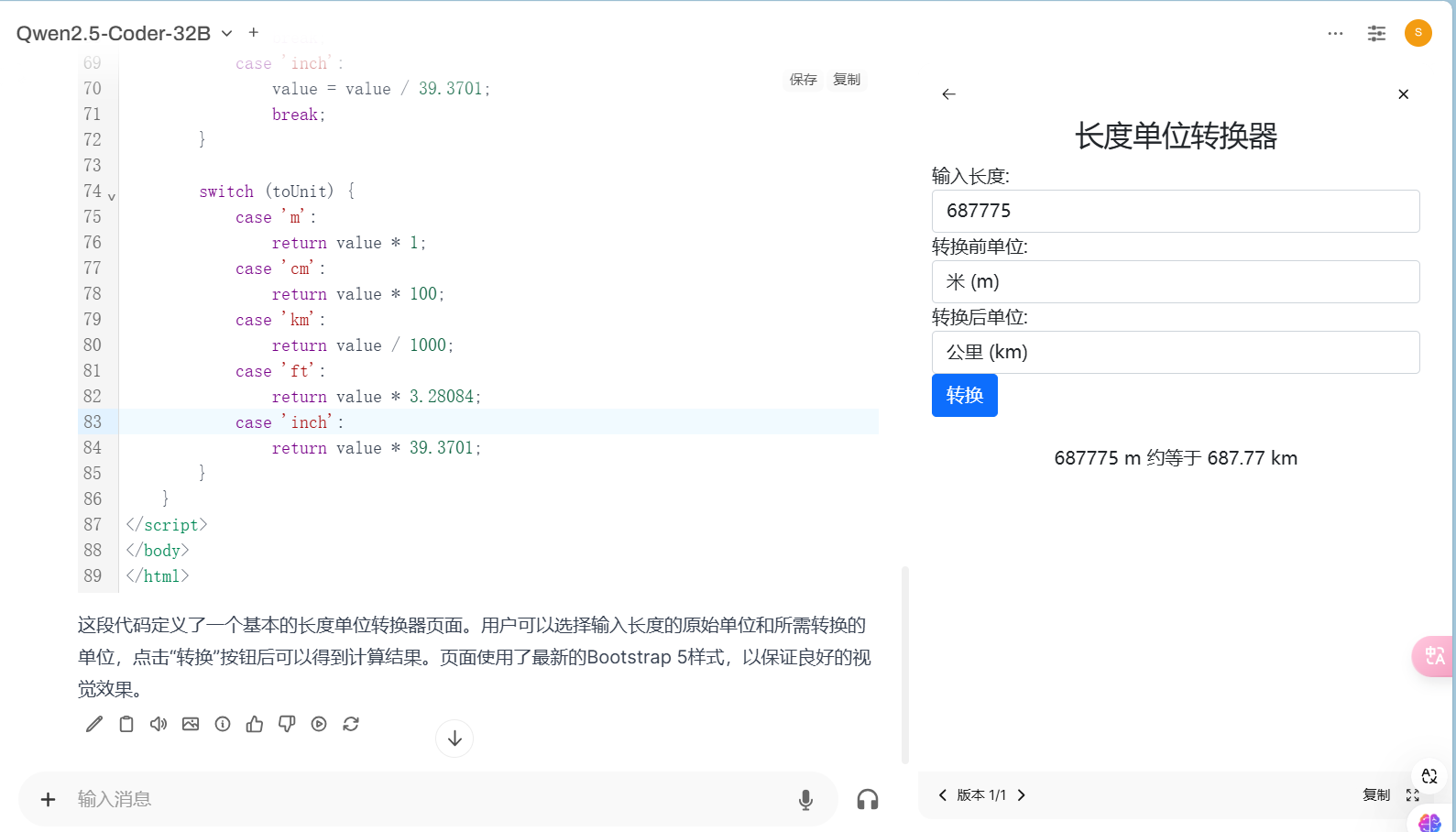Click the chat area vertical scrollbar
1456x832 pixels.
click(x=905, y=664)
